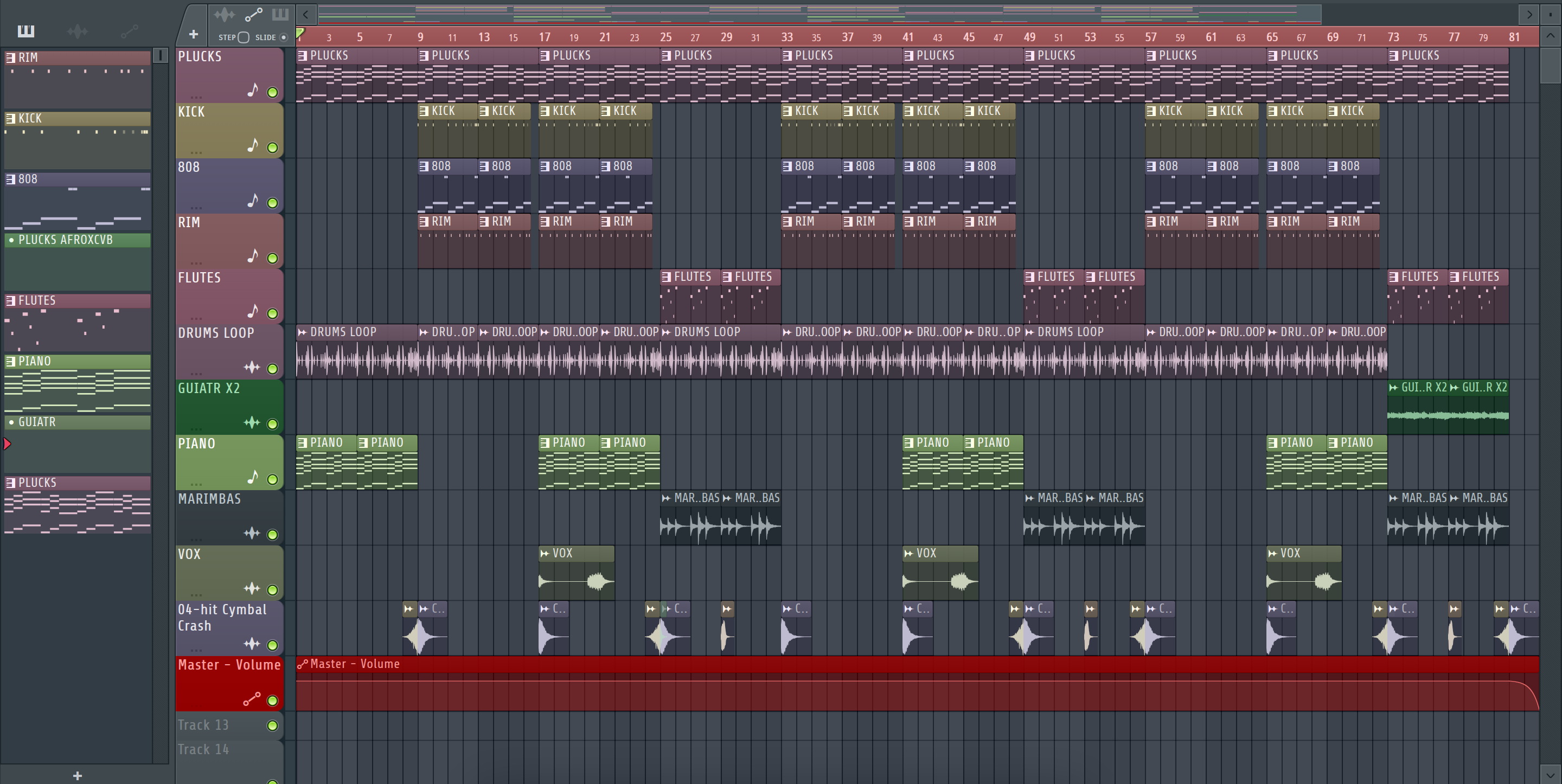Open the first PIANO clip menu at bar 1
Screen dimensions: 1562x784
(302, 442)
